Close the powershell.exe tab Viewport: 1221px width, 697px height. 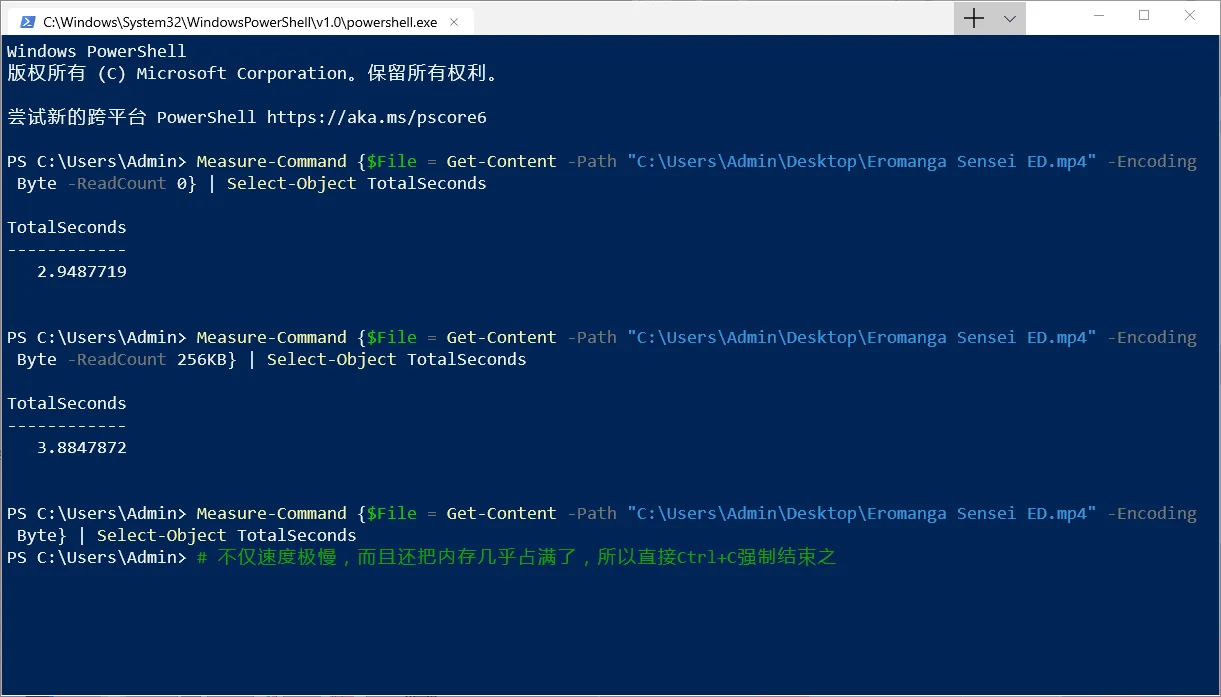(456, 21)
